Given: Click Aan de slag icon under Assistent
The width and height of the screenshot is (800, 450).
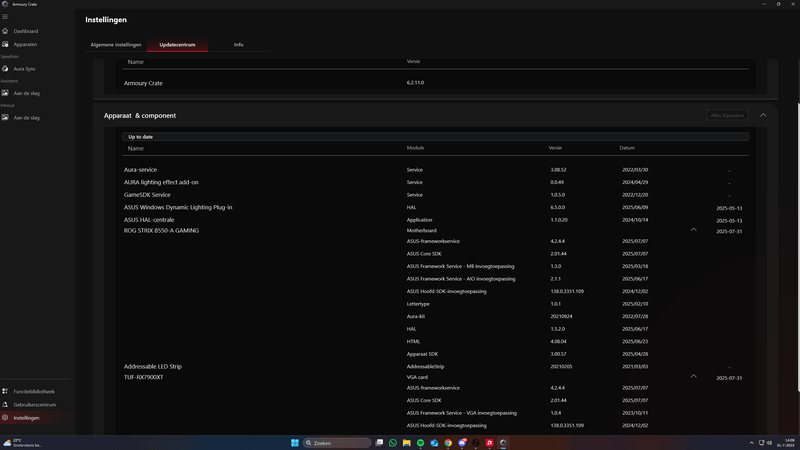Looking at the screenshot, I should (x=5, y=93).
